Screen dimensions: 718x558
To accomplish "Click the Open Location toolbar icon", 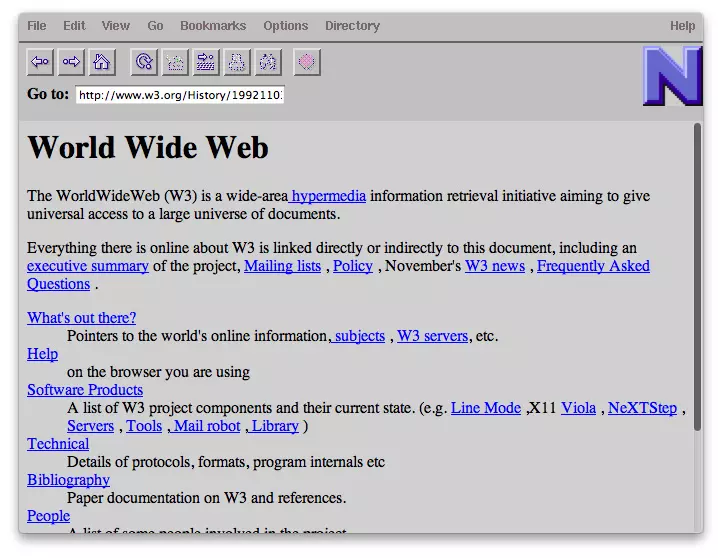I will pyautogui.click(x=206, y=62).
